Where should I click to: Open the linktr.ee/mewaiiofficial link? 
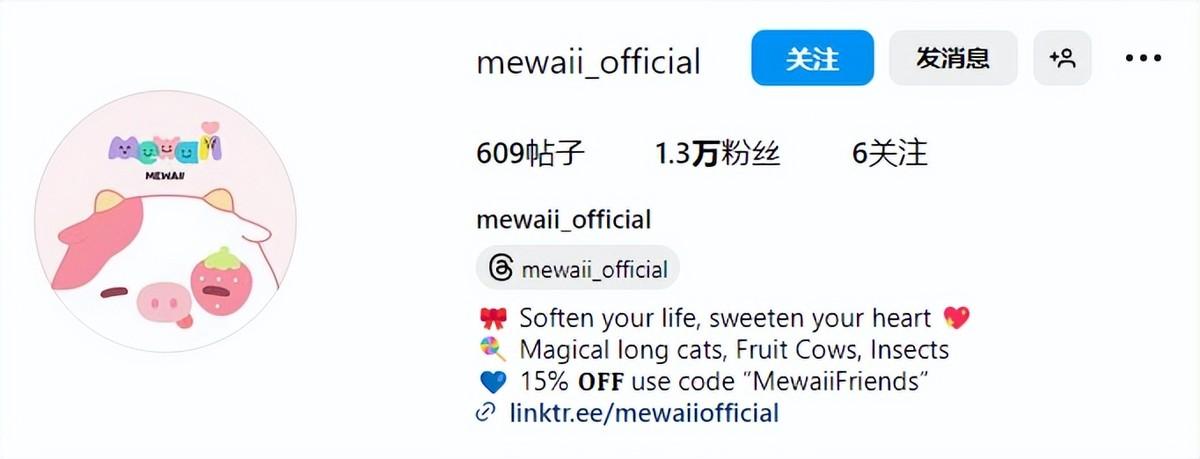(643, 412)
